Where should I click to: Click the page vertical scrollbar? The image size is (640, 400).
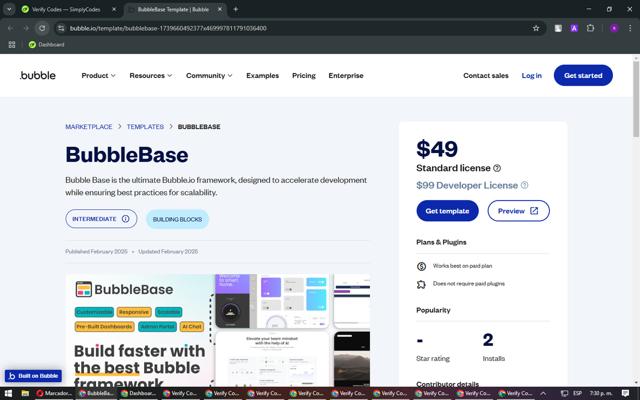pyautogui.click(x=636, y=100)
